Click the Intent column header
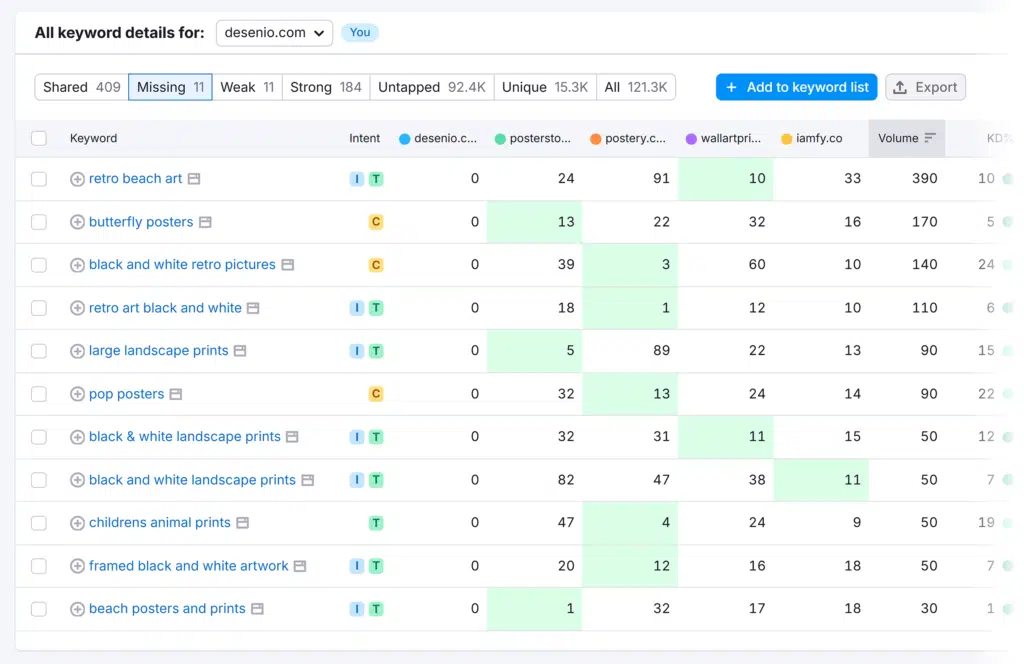1024x664 pixels. (x=364, y=138)
